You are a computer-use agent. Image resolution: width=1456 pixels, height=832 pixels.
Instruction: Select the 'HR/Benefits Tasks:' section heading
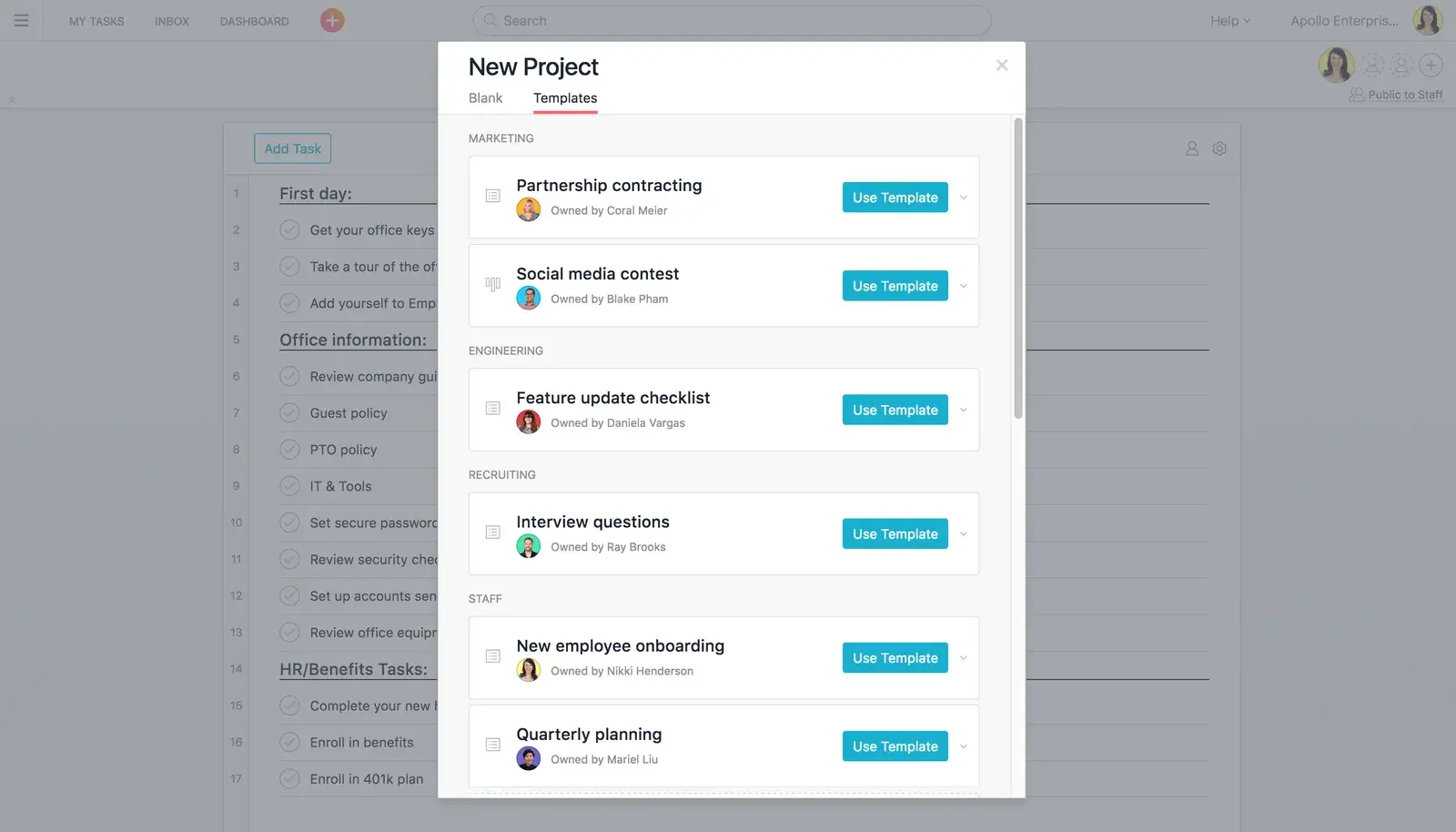pyautogui.click(x=353, y=669)
